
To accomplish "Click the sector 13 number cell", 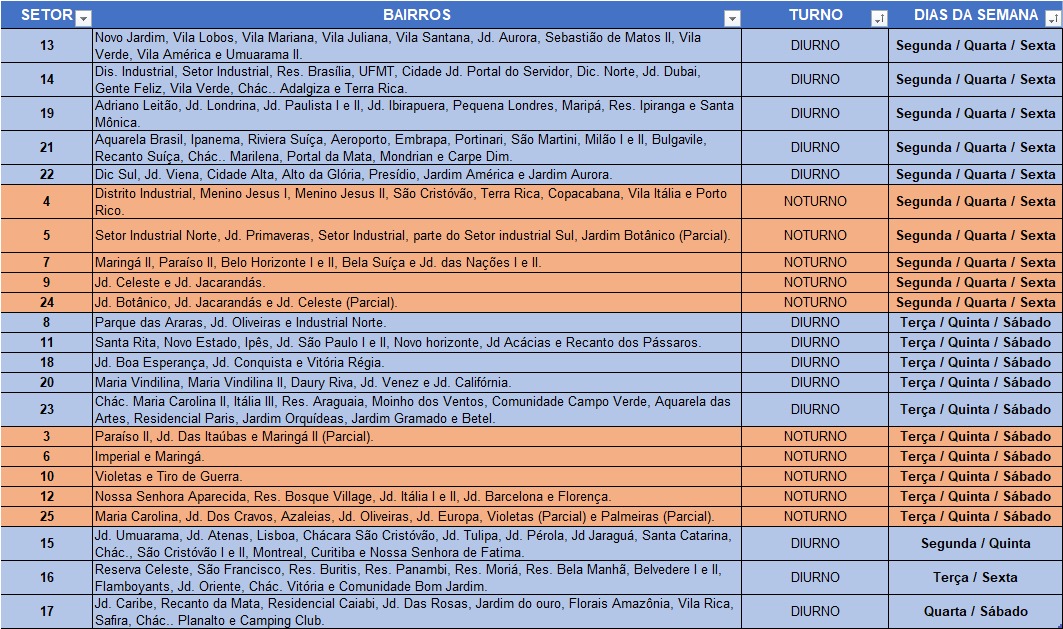I will click(x=47, y=46).
